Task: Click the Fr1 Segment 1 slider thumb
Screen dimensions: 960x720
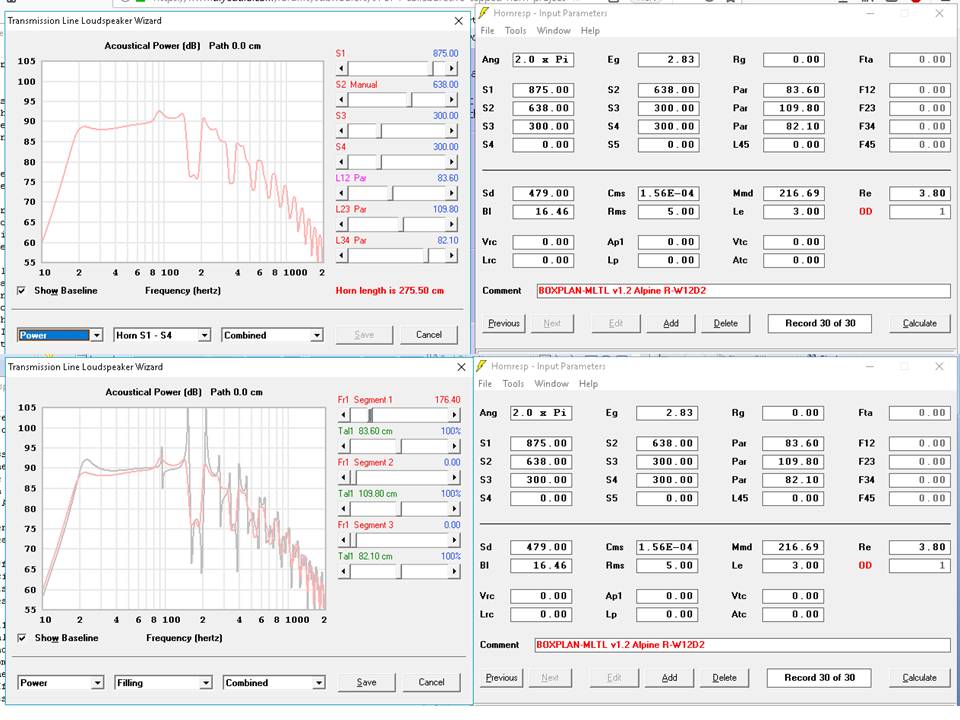Action: click(x=370, y=415)
